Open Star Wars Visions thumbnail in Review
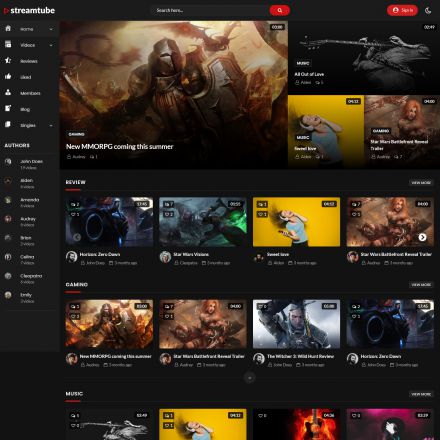Image resolution: width=440 pixels, height=440 pixels. pyautogui.click(x=203, y=222)
